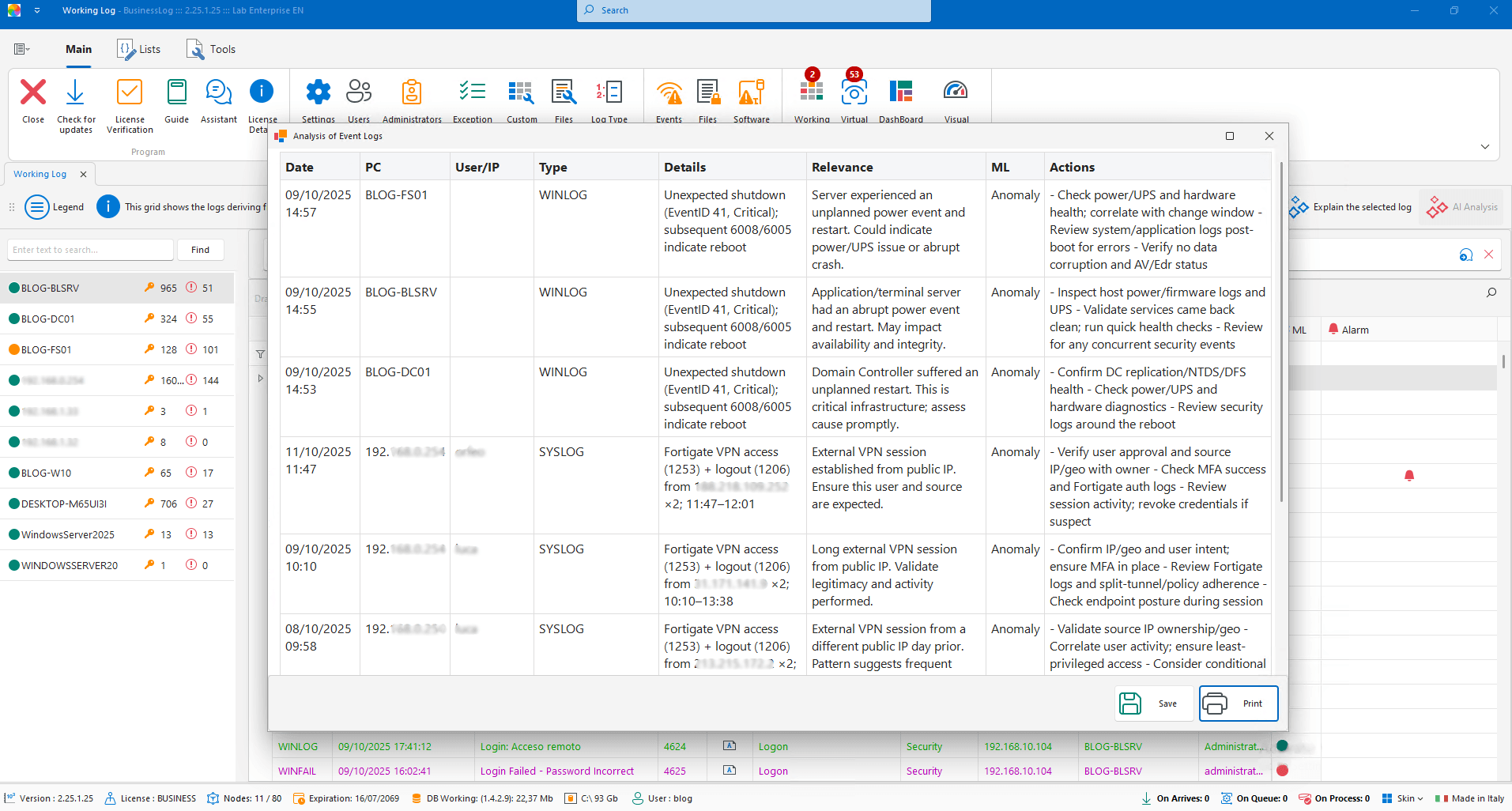Toggle the grid filter funnel icon

[260, 354]
